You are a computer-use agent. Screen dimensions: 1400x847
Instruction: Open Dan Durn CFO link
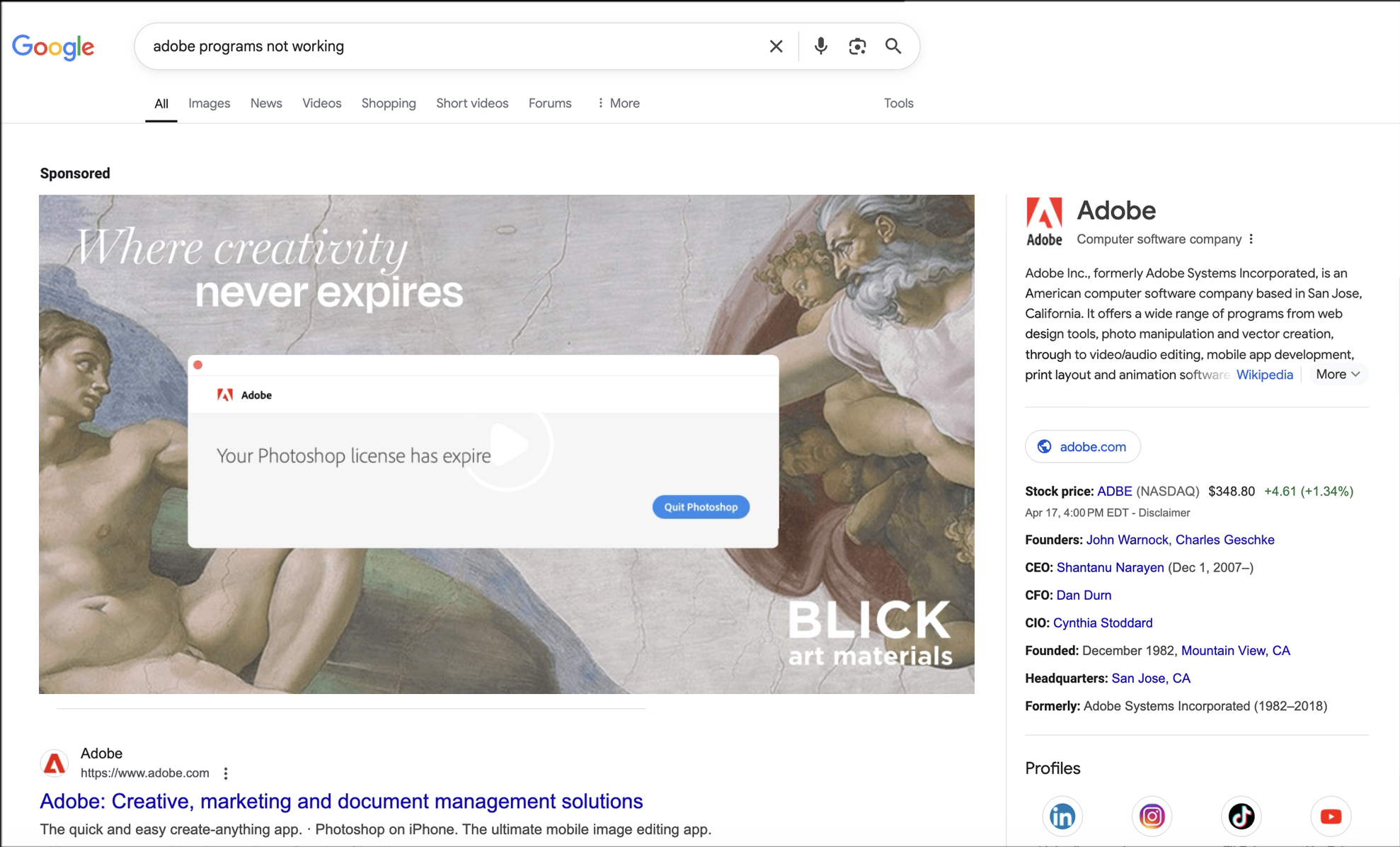point(1084,595)
